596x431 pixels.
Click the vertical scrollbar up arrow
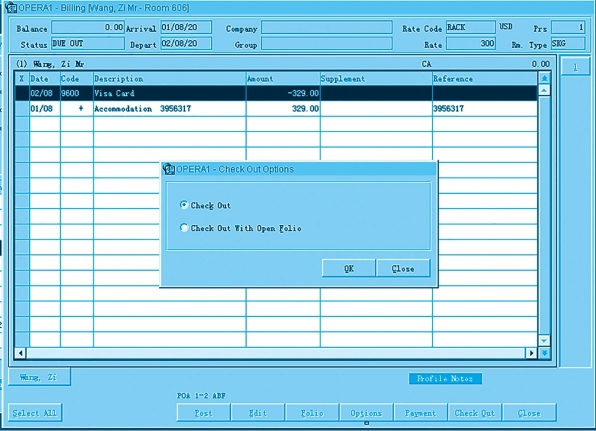click(x=544, y=90)
